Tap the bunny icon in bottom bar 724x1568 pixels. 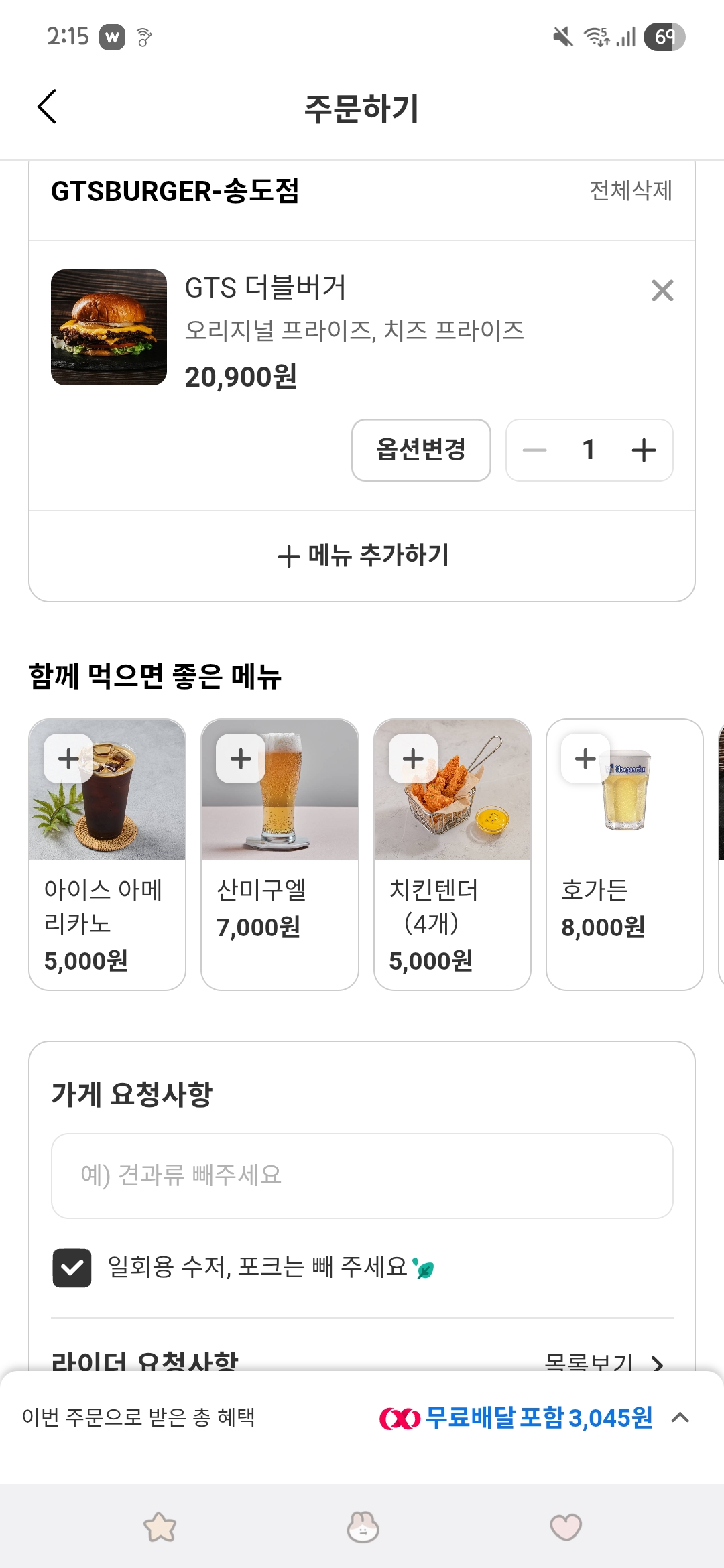pos(363,1527)
